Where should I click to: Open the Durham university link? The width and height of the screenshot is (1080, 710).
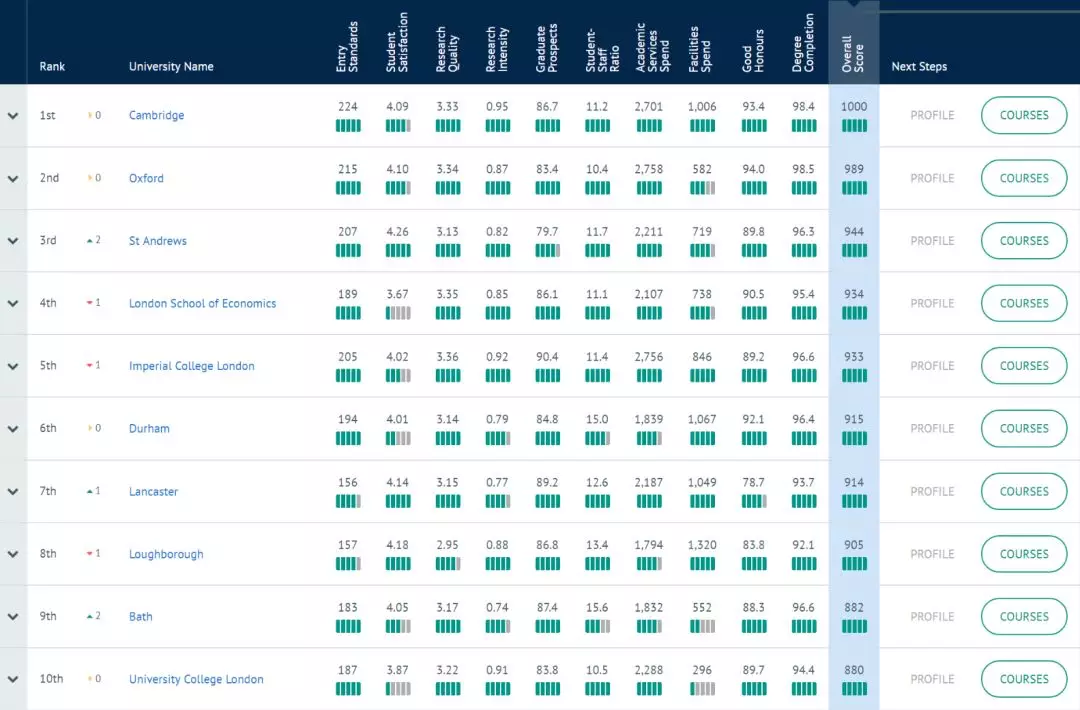pyautogui.click(x=149, y=428)
